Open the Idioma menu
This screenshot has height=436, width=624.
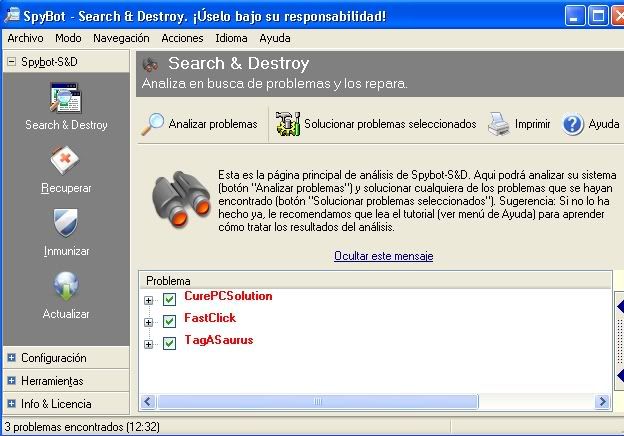pos(231,38)
